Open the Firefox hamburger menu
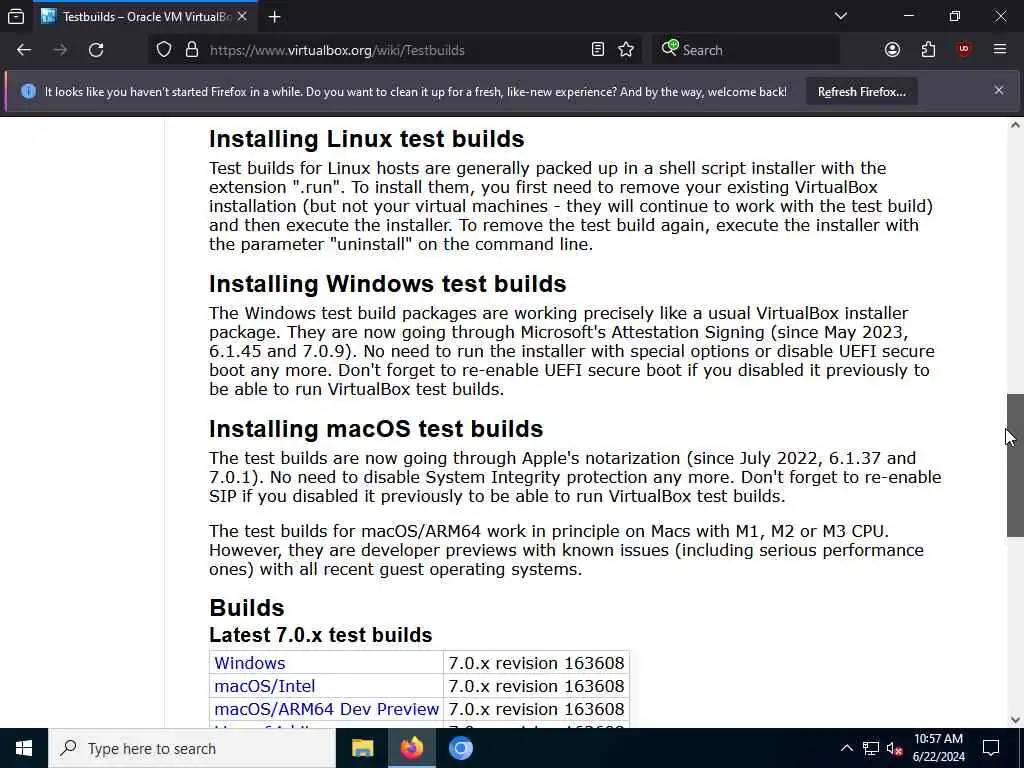 pyautogui.click(x=1000, y=50)
